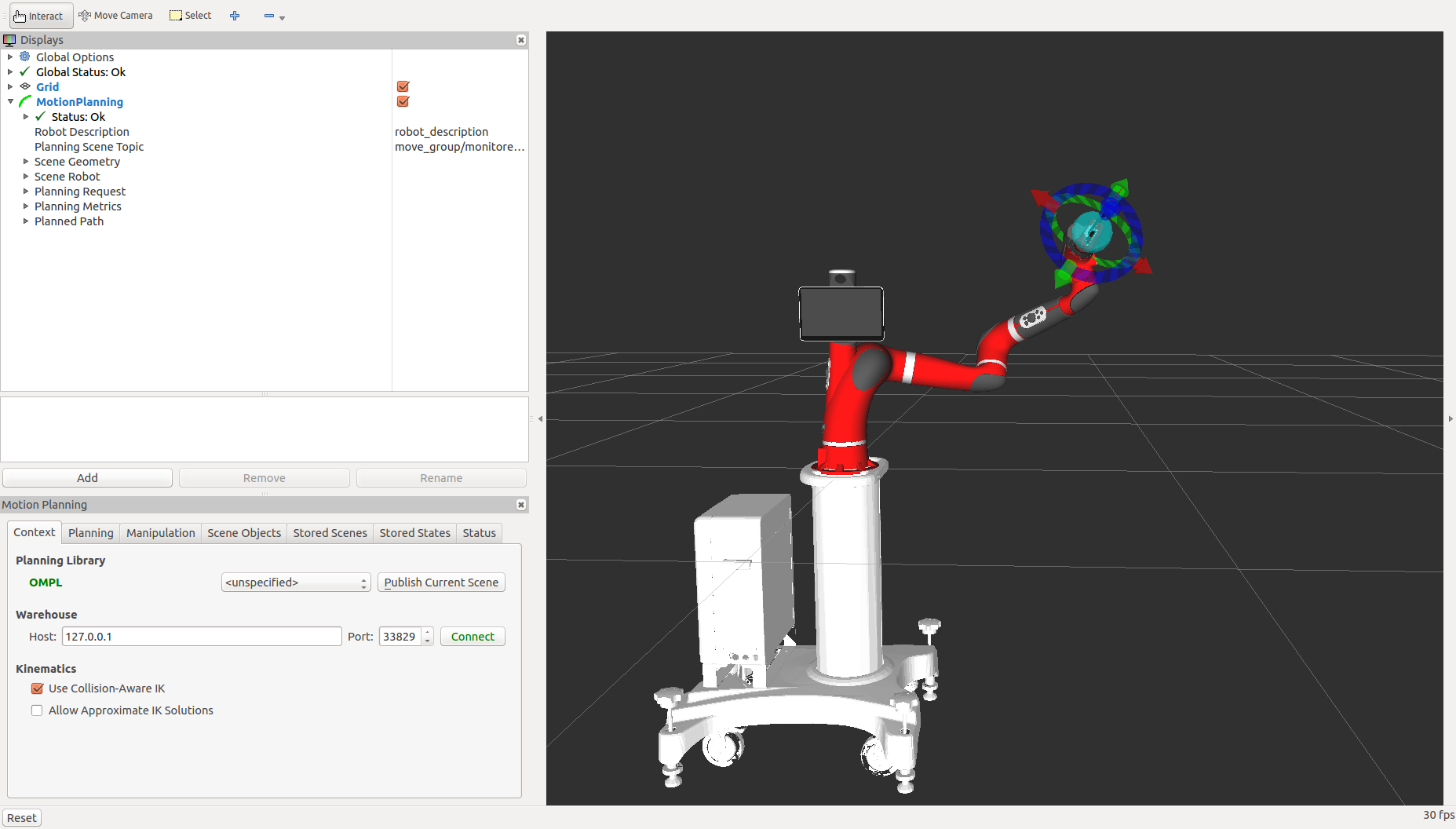Open the remove-tool dropdown arrow
This screenshot has width=1456, height=829.
pos(282,17)
